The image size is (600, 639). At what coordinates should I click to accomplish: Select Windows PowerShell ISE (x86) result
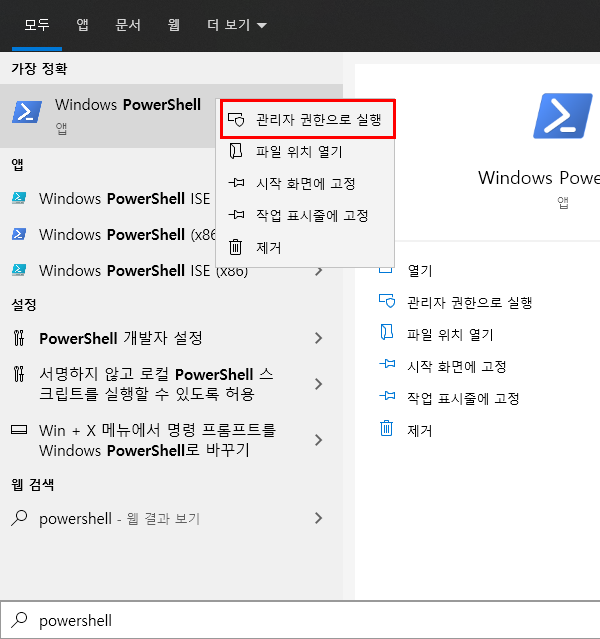tap(171, 271)
